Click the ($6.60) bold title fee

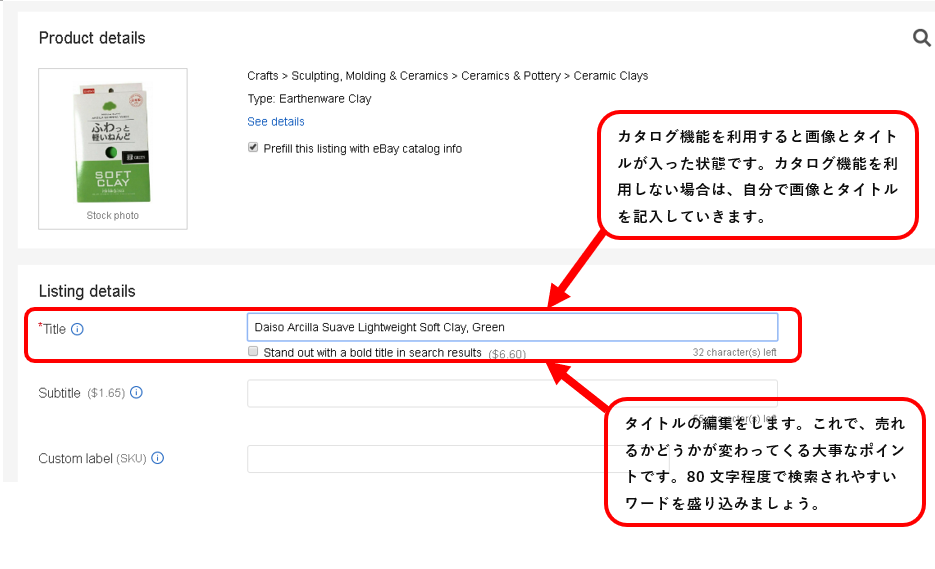click(507, 354)
